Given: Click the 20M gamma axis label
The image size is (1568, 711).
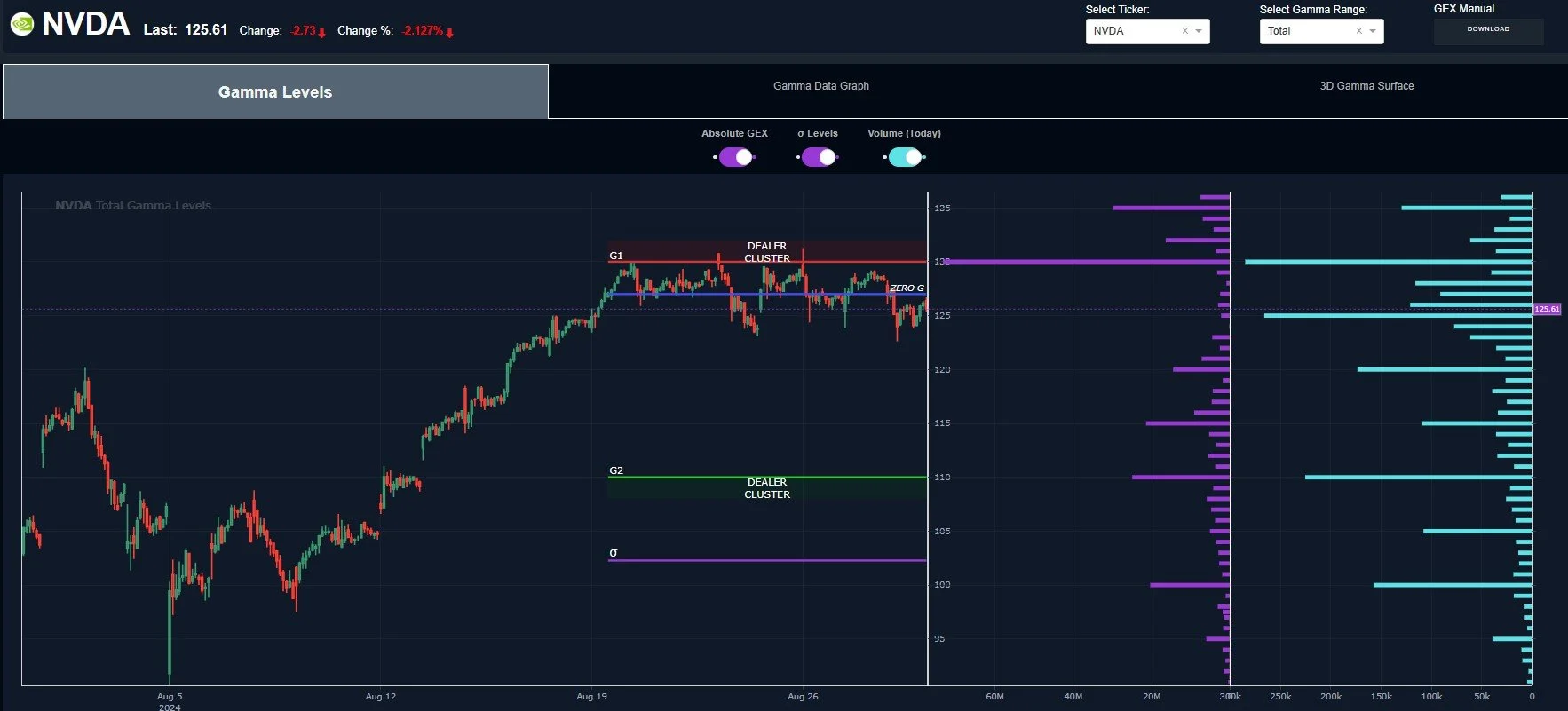Looking at the screenshot, I should (1152, 697).
